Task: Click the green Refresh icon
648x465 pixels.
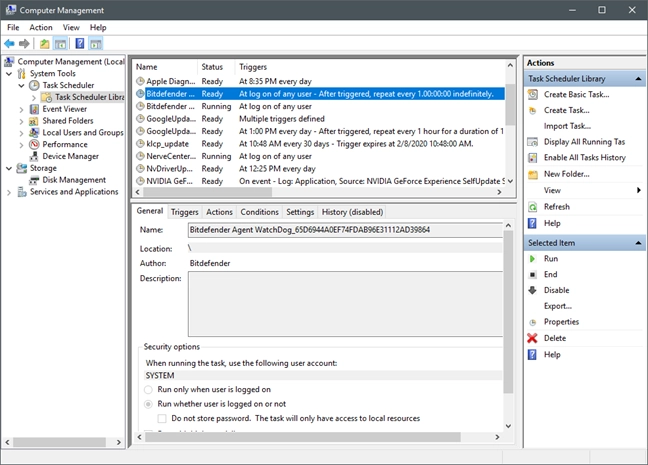Action: click(533, 207)
